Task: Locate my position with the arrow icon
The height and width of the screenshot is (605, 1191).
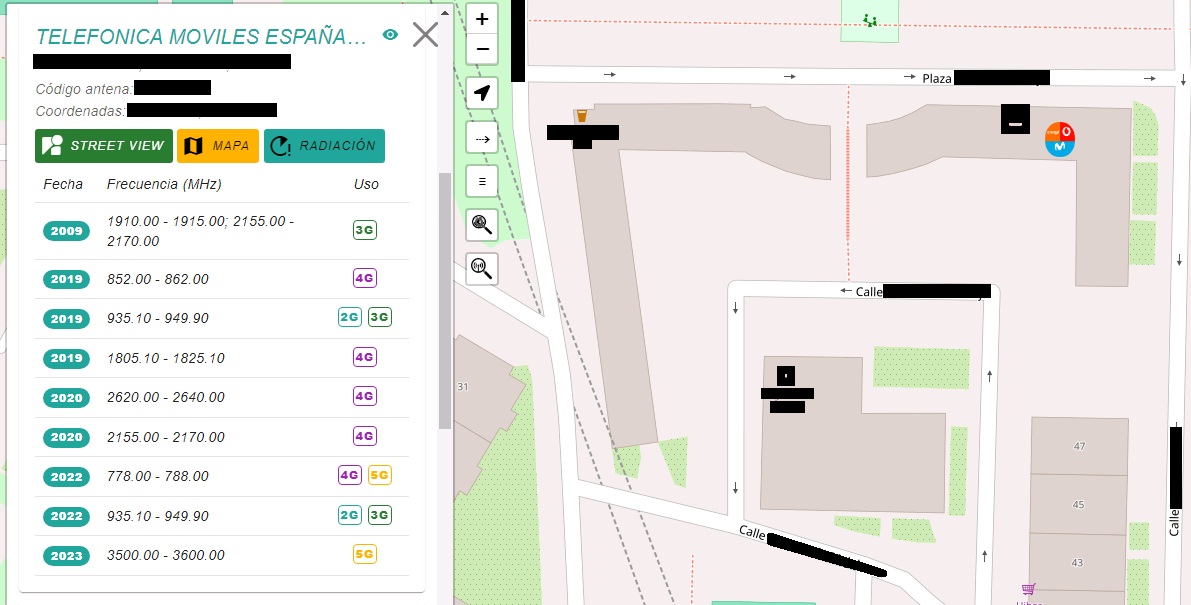Action: [482, 93]
